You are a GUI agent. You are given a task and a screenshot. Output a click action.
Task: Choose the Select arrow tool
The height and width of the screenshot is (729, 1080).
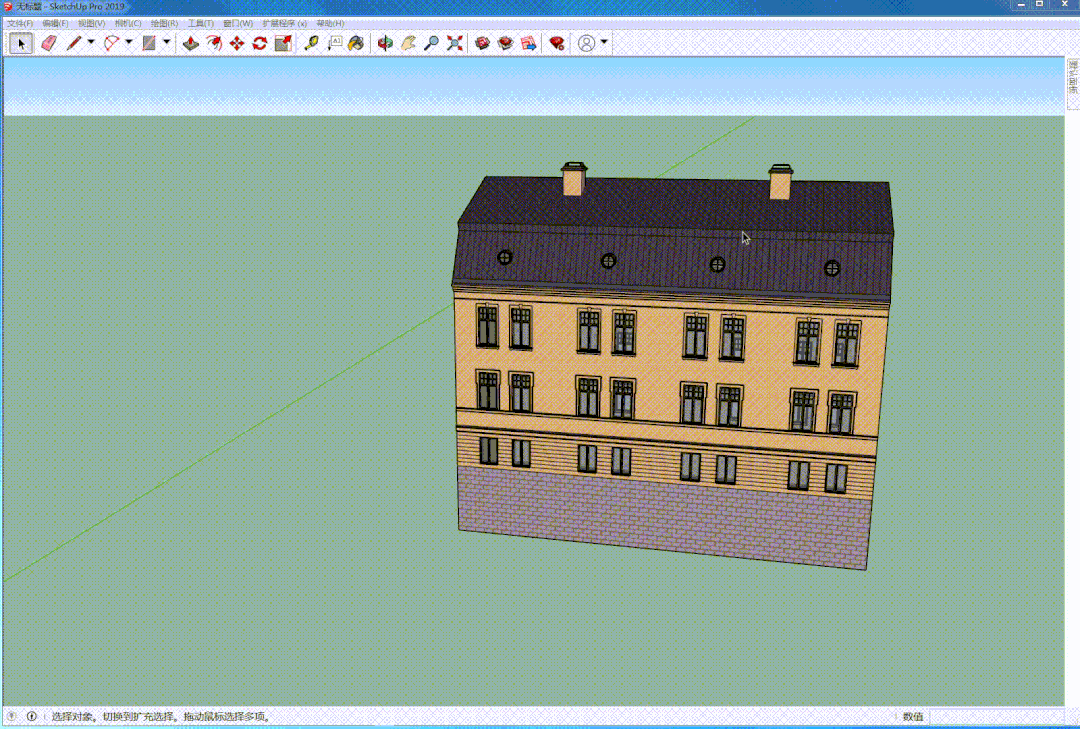(x=21, y=43)
